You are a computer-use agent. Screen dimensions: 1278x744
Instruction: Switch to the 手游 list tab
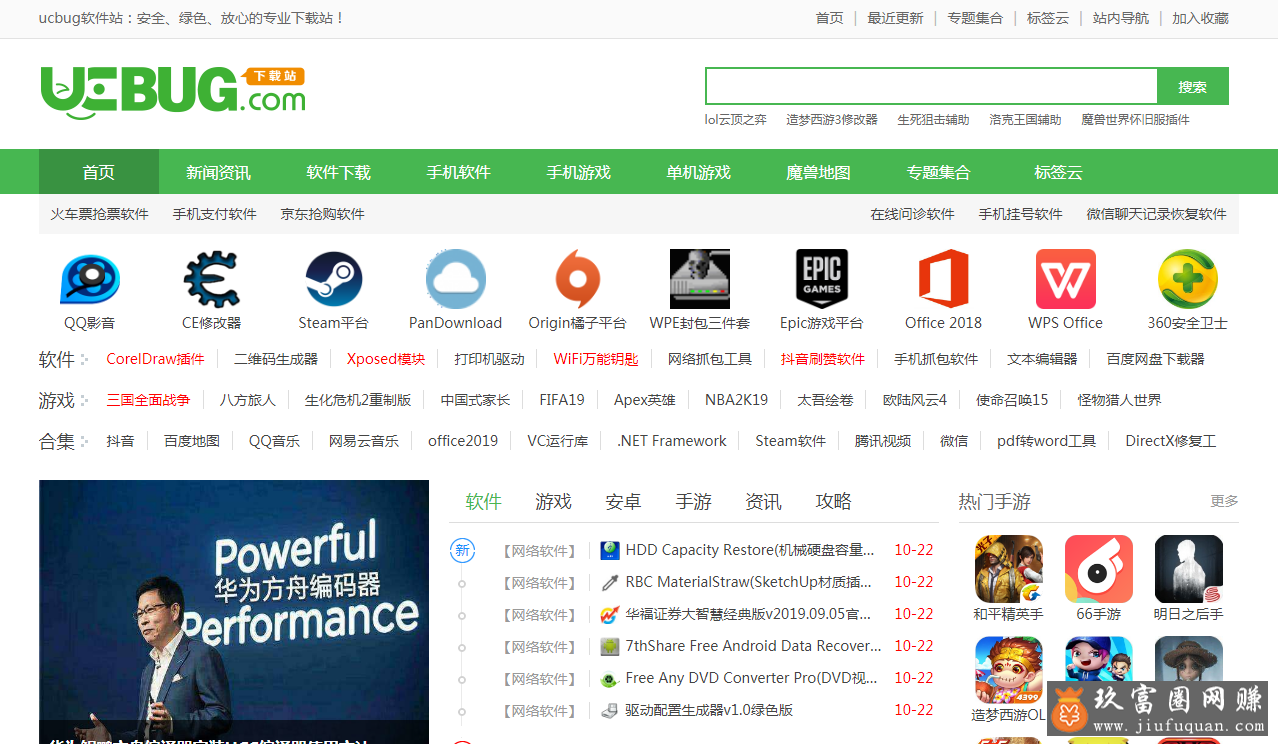pyautogui.click(x=694, y=502)
